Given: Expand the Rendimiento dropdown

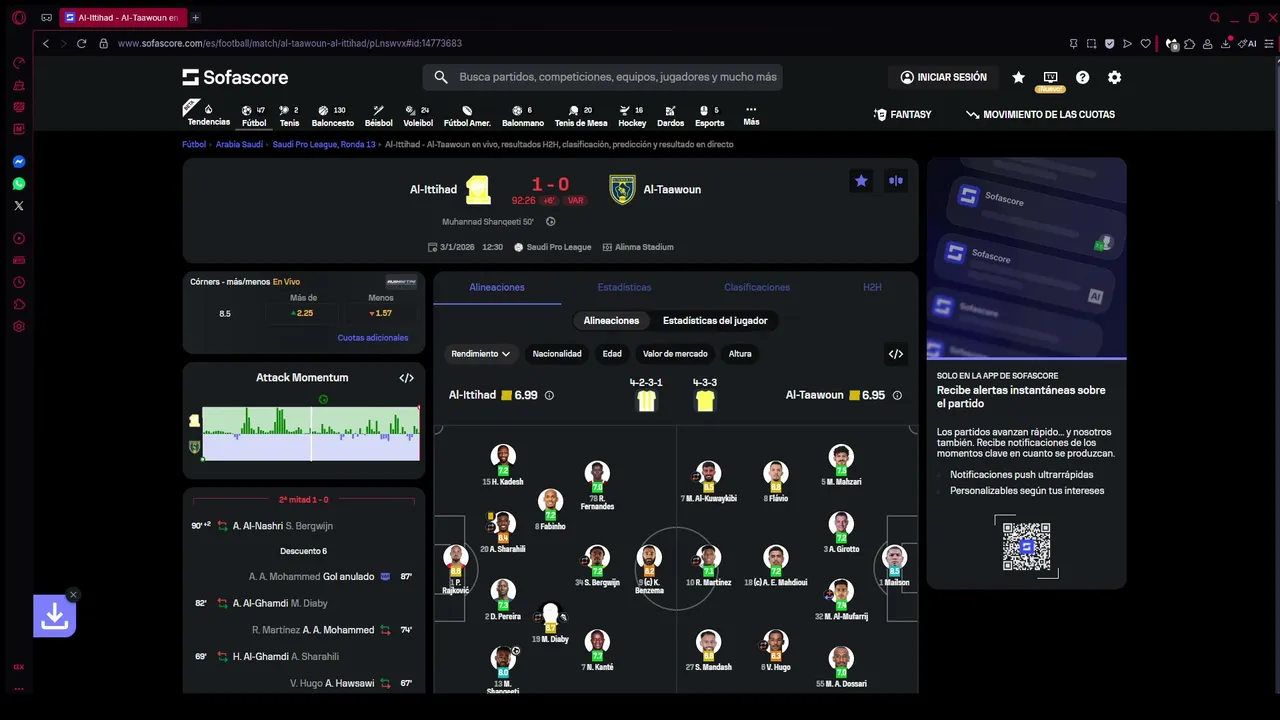Looking at the screenshot, I should (480, 353).
